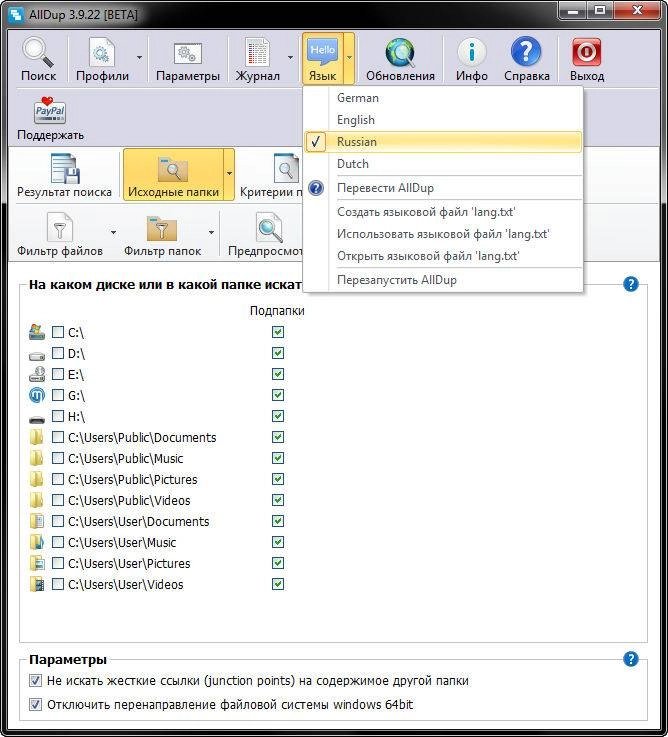The width and height of the screenshot is (668, 737).
Task: Open the Инфо icon
Action: pyautogui.click(x=472, y=52)
